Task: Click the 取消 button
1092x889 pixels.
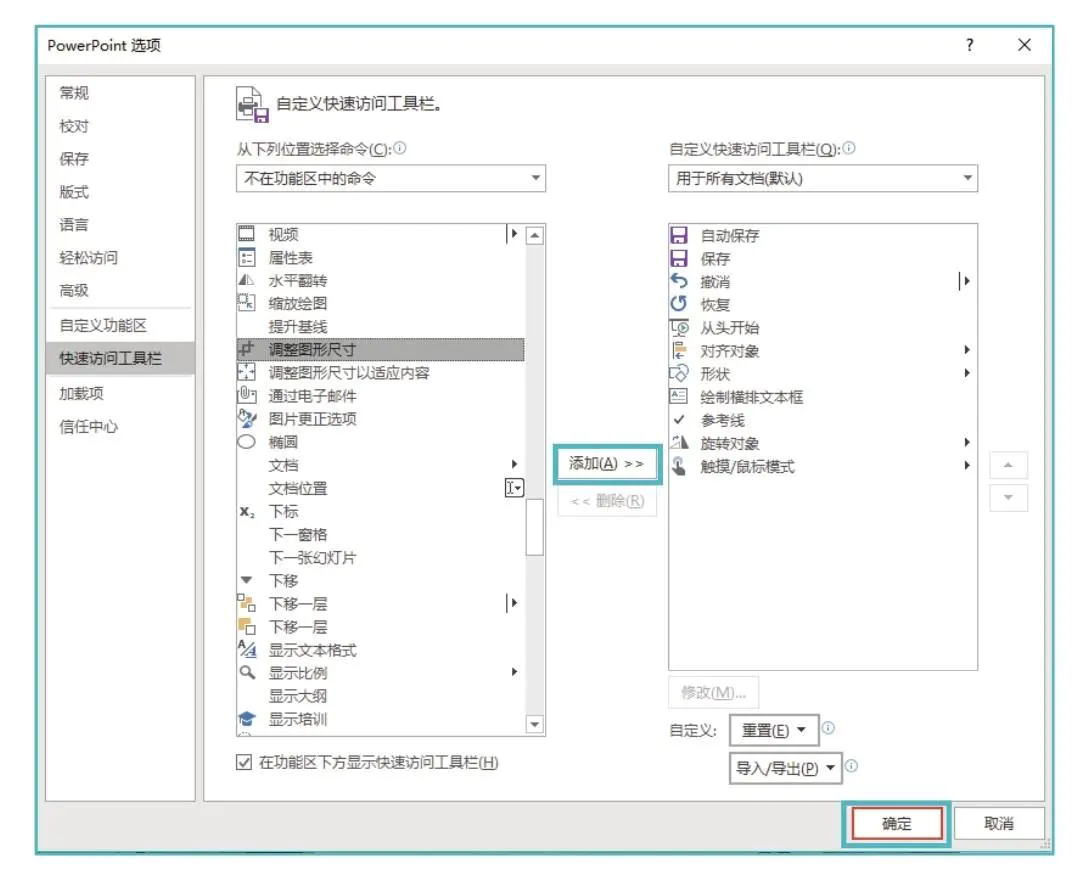Action: (999, 824)
